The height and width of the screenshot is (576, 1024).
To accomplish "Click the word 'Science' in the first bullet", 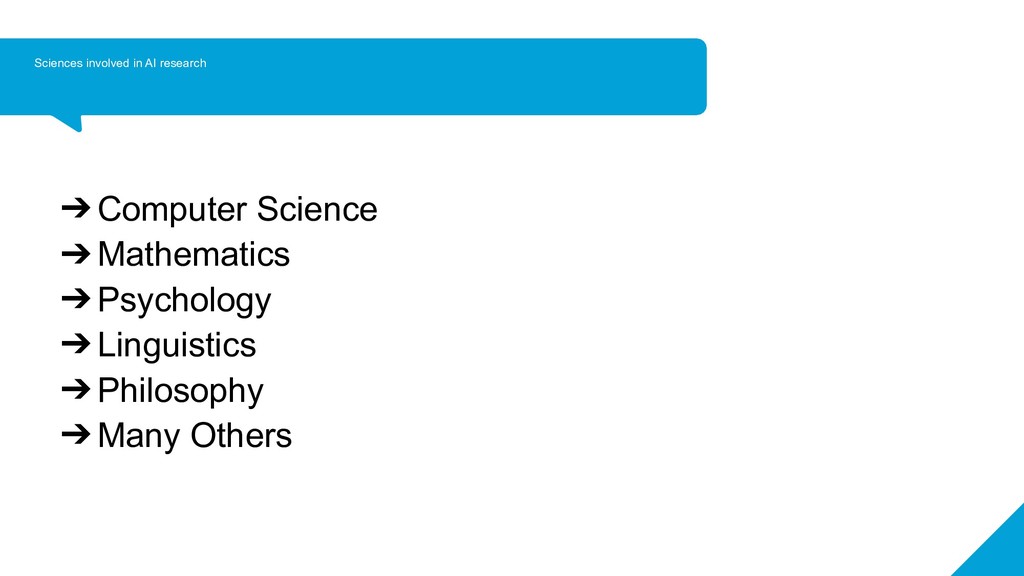I will click(317, 209).
